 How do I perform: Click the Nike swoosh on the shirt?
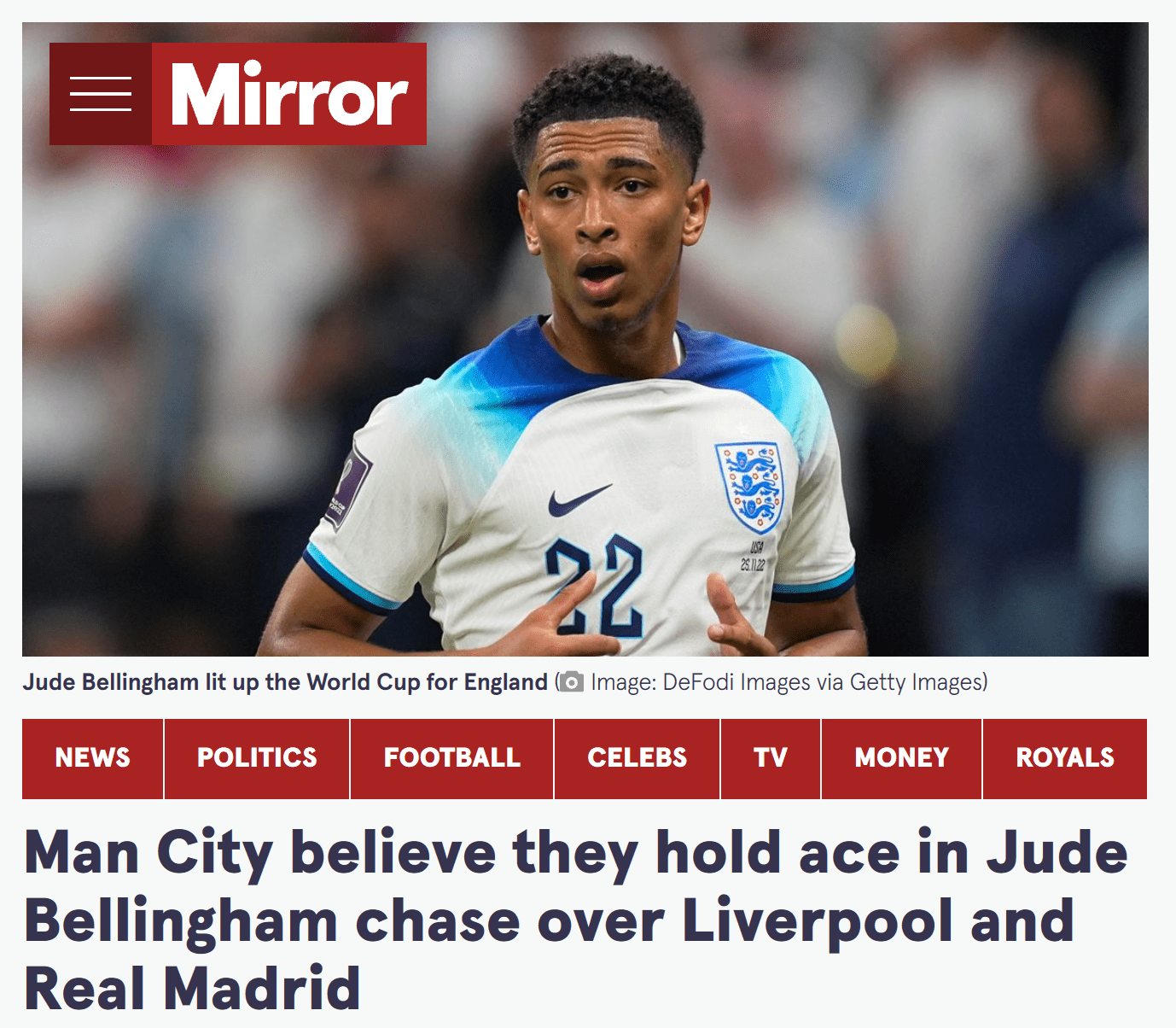click(579, 500)
